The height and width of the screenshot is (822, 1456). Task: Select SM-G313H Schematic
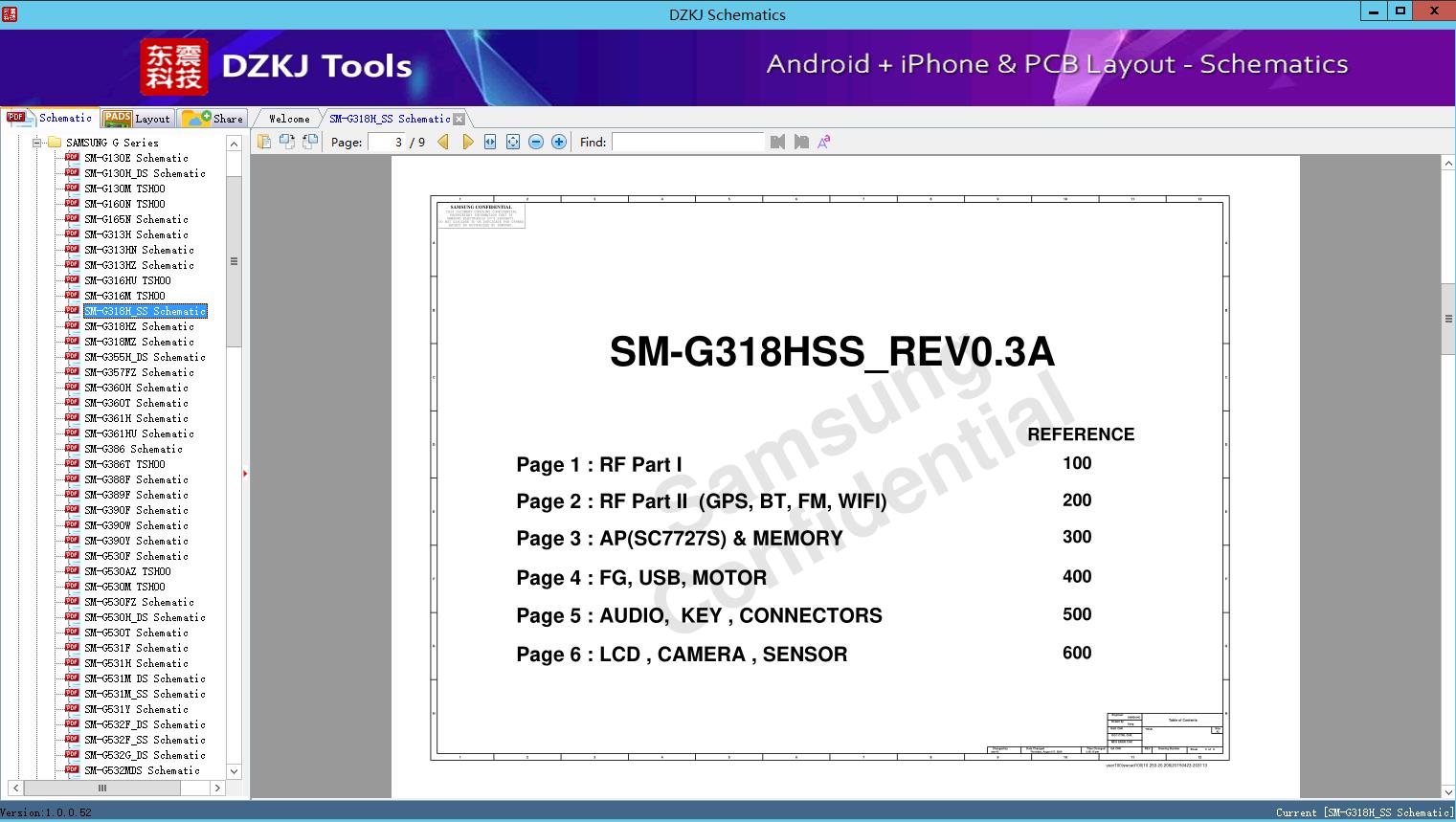(136, 234)
